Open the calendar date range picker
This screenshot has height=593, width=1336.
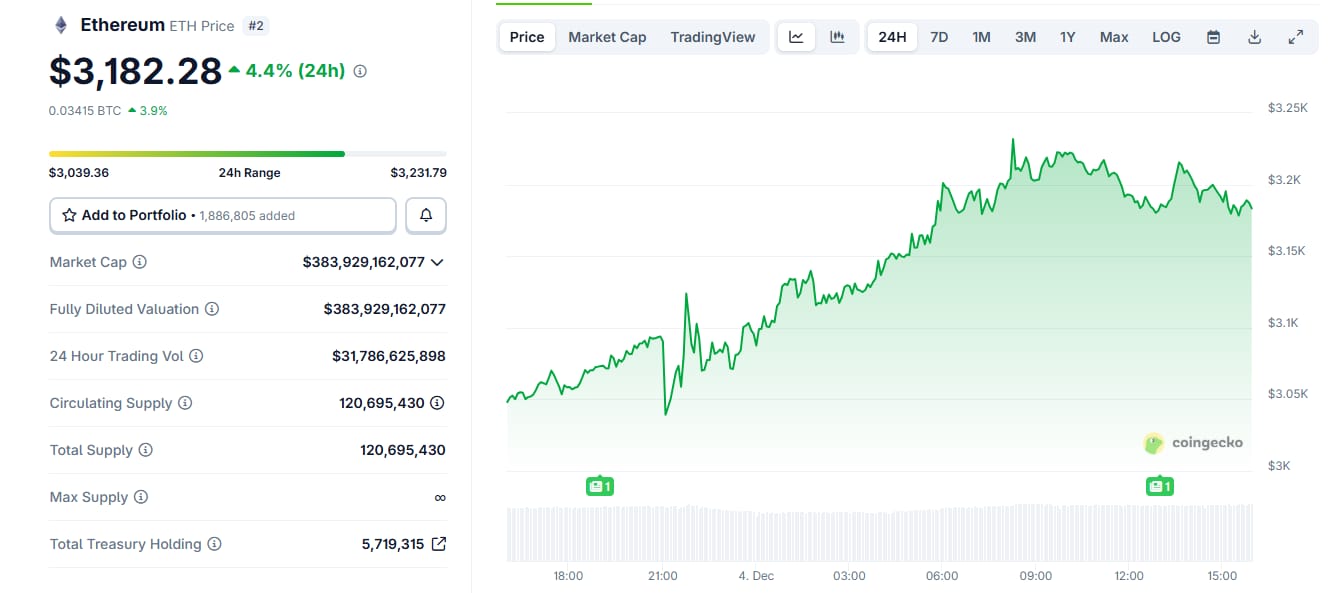(x=1213, y=36)
